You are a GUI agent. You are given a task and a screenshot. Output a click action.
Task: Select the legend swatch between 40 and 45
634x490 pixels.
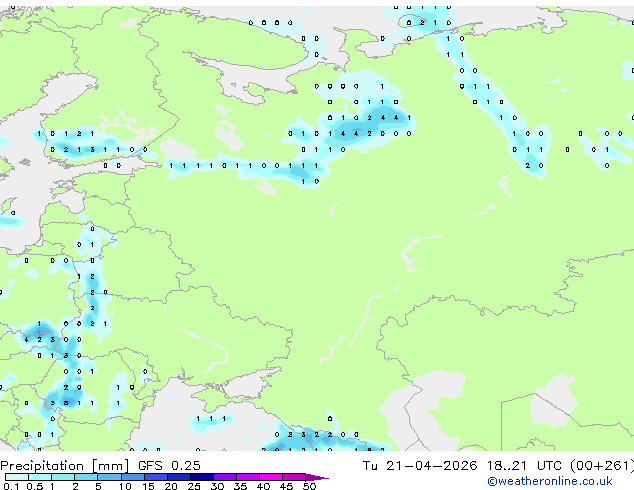tap(271, 477)
